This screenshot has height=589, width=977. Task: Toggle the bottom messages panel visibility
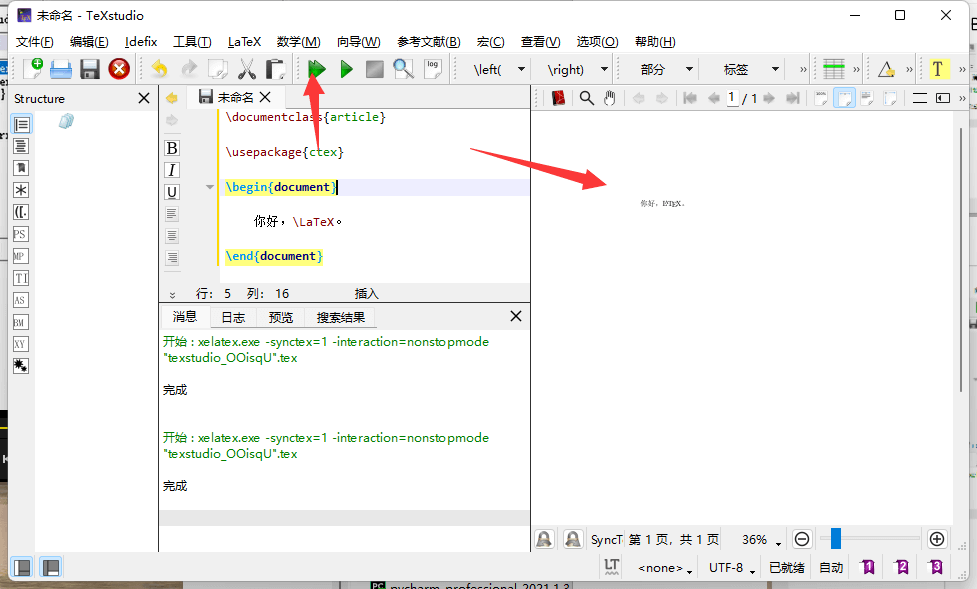click(x=50, y=567)
